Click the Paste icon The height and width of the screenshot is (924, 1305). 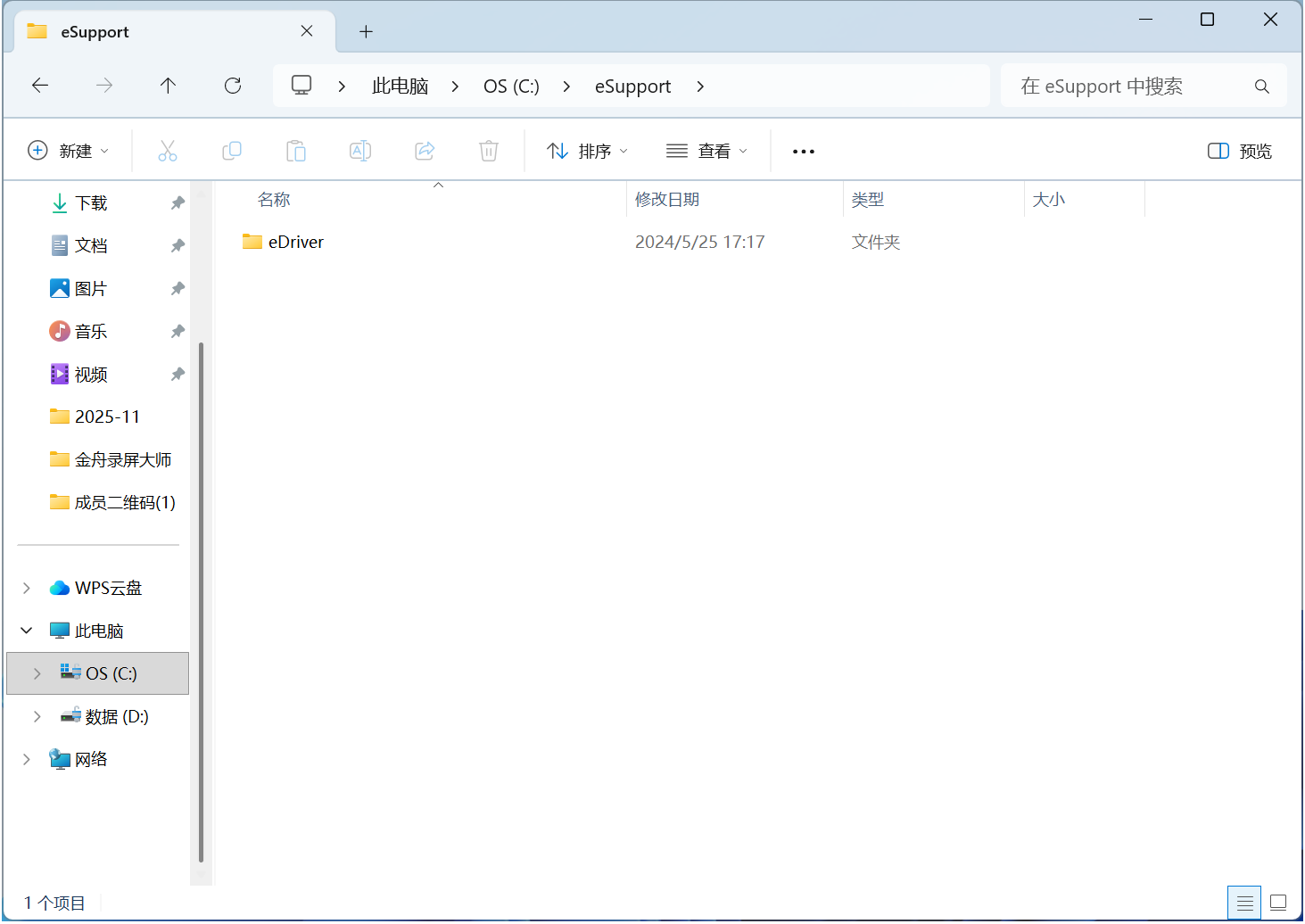coord(296,150)
